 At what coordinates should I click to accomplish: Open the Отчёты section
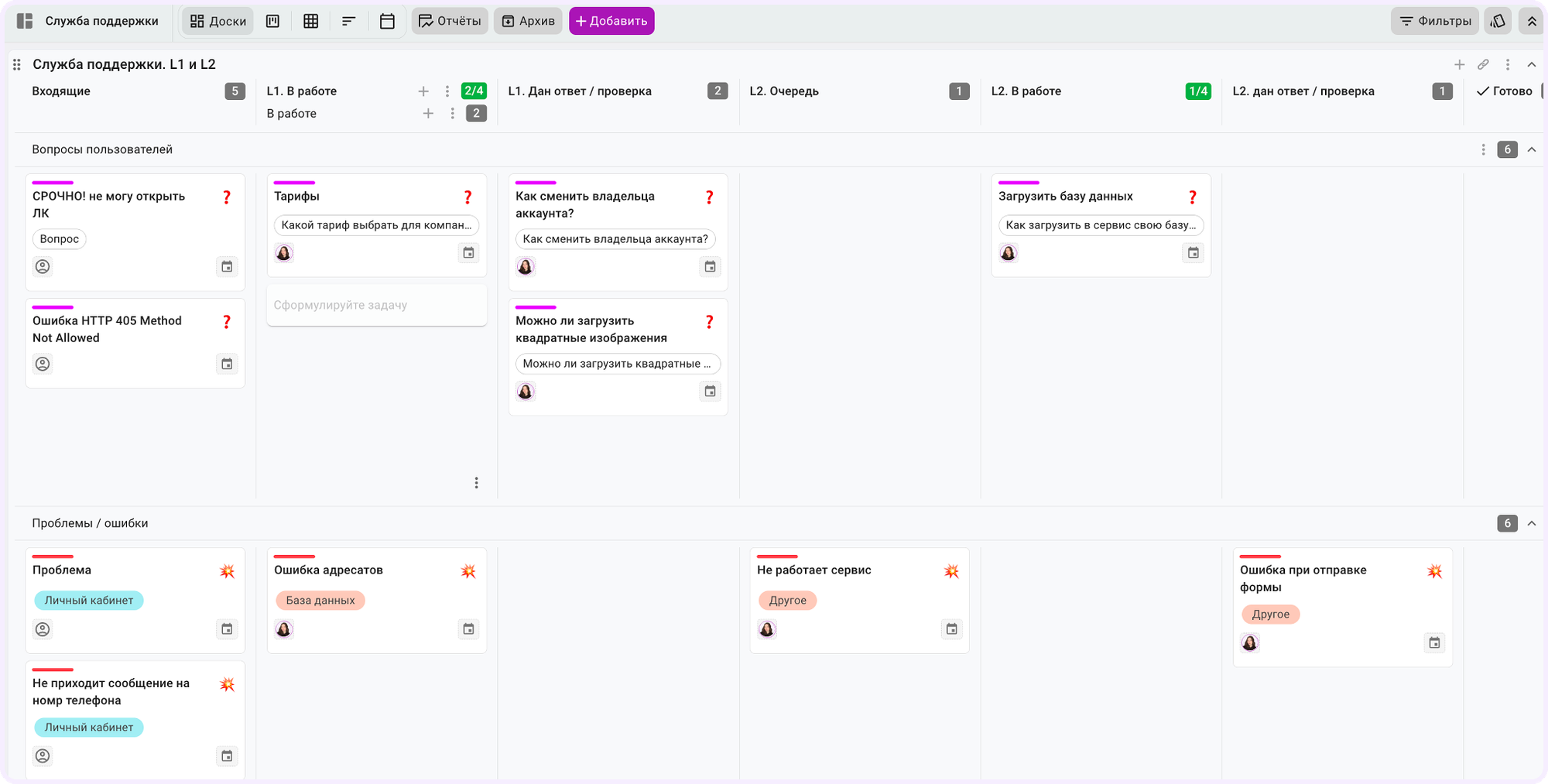[x=450, y=21]
